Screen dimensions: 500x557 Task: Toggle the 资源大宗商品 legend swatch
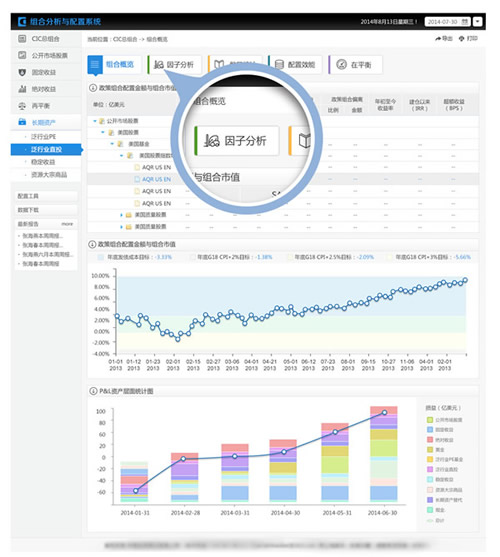click(x=430, y=490)
